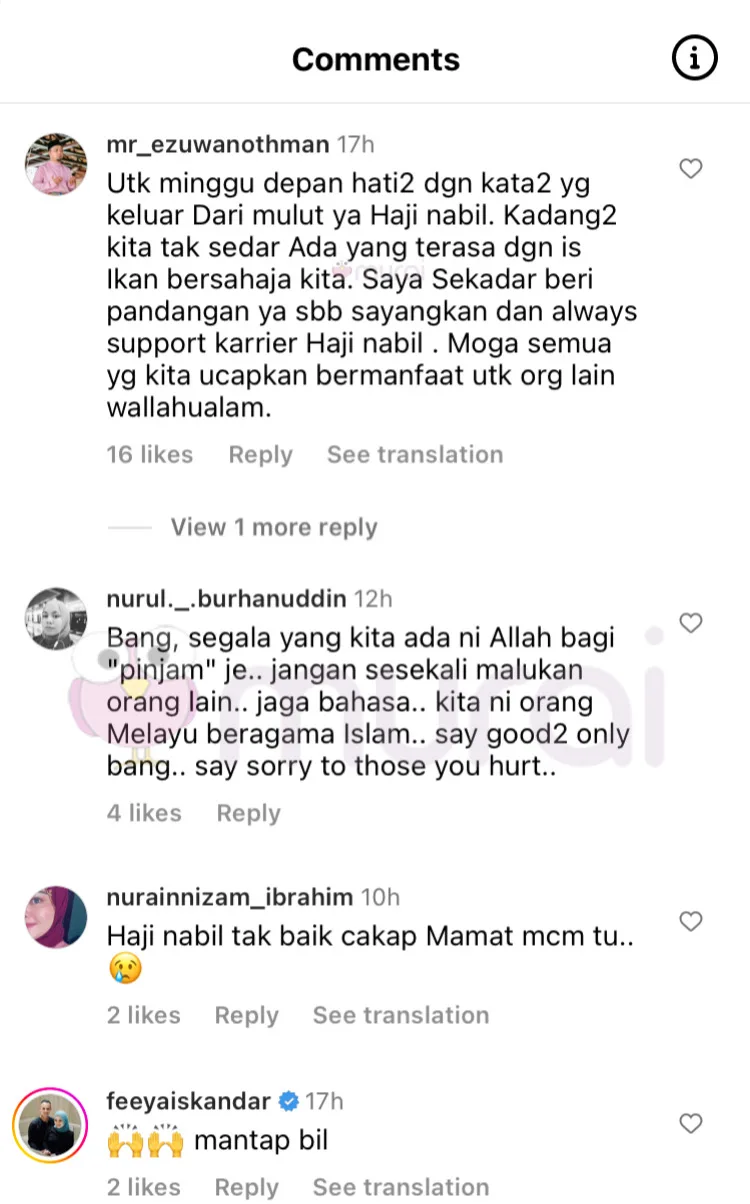The image size is (750, 1204).
Task: Open mr_ezuwanothman's profile picture
Action: pyautogui.click(x=56, y=163)
